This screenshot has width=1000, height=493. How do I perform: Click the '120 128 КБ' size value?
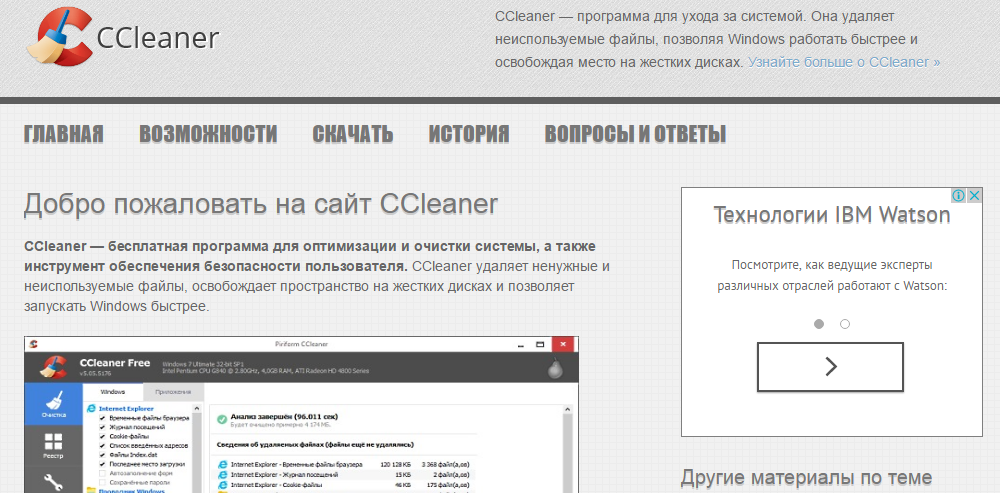point(395,464)
